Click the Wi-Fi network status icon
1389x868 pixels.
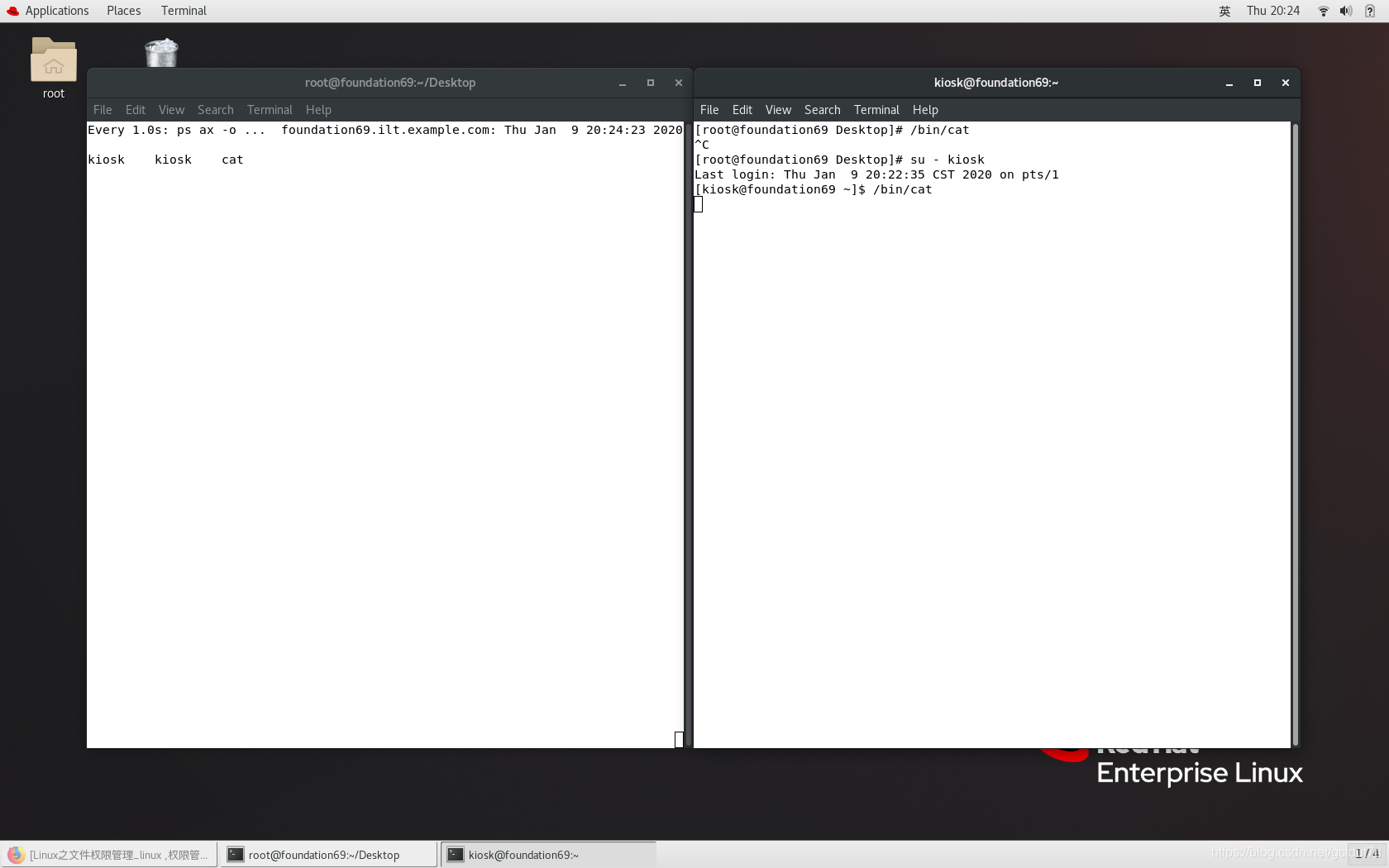pyautogui.click(x=1324, y=11)
